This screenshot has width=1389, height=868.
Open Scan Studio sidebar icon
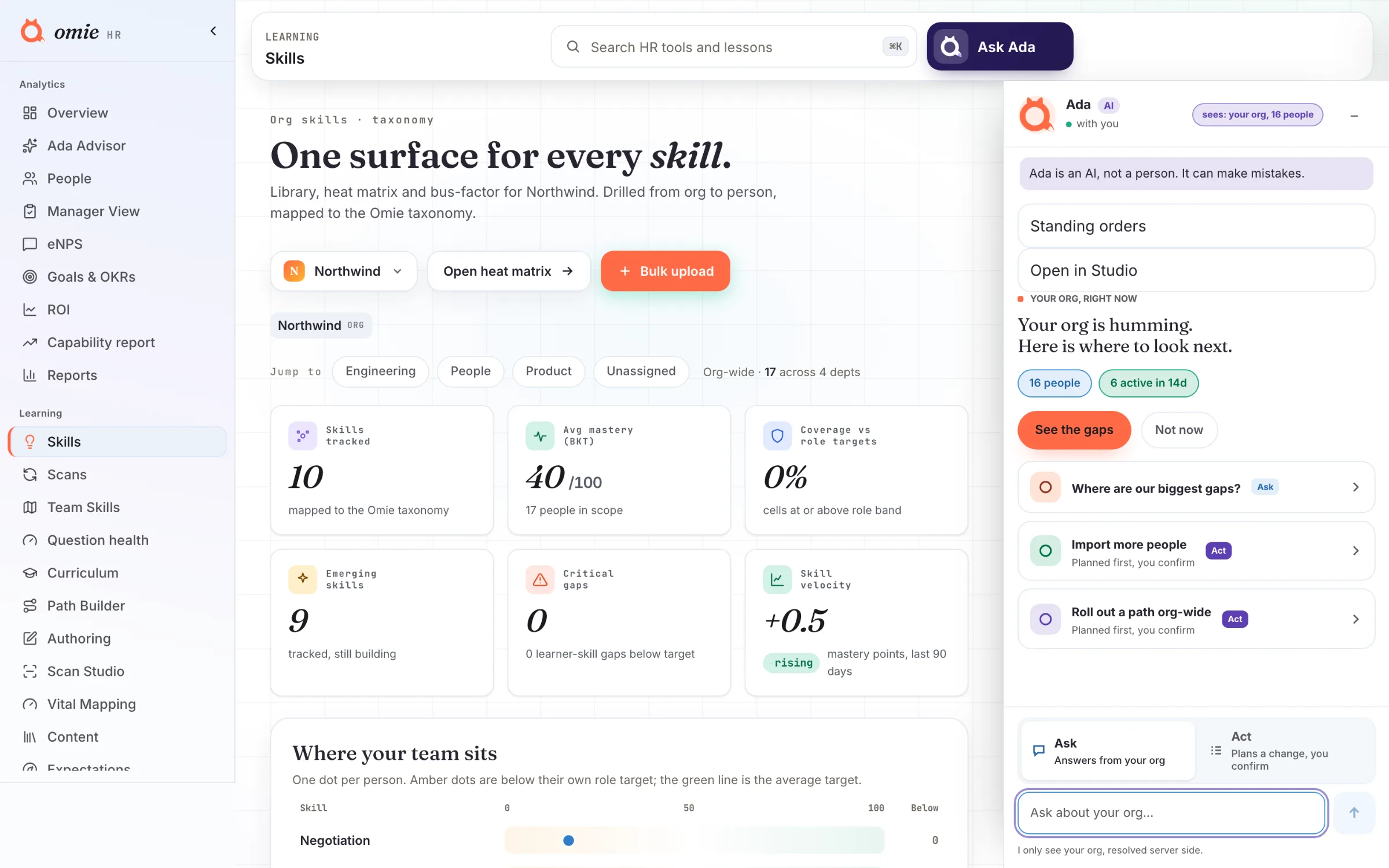tap(30, 671)
